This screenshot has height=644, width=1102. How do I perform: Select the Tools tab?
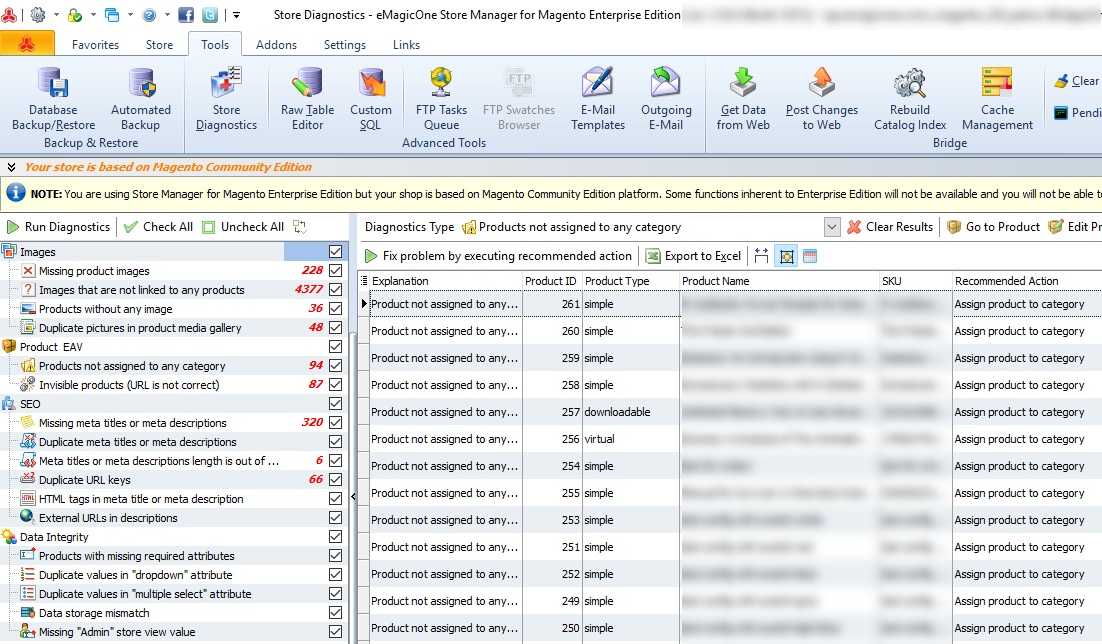[215, 44]
